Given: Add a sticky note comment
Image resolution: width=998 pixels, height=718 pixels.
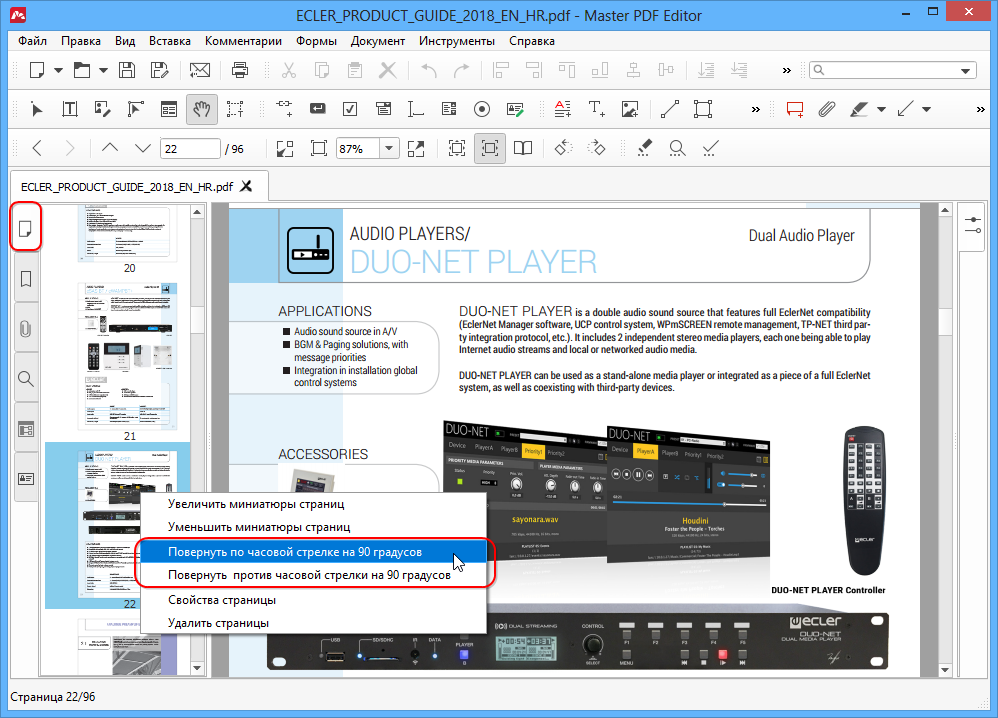Looking at the screenshot, I should pos(794,109).
